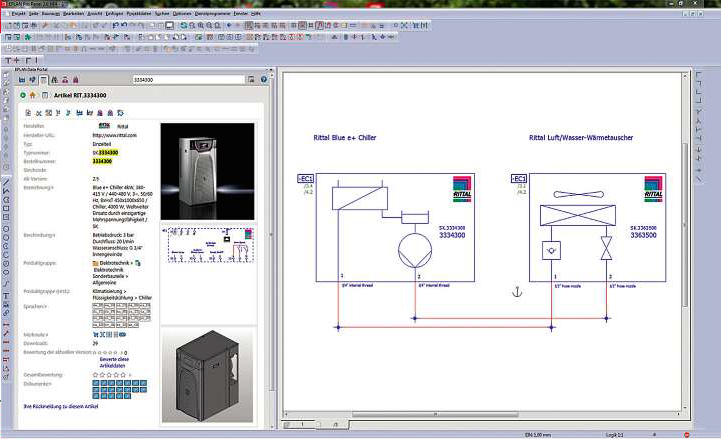Click the plus cross icon in fourth toolbar row

[17, 60]
